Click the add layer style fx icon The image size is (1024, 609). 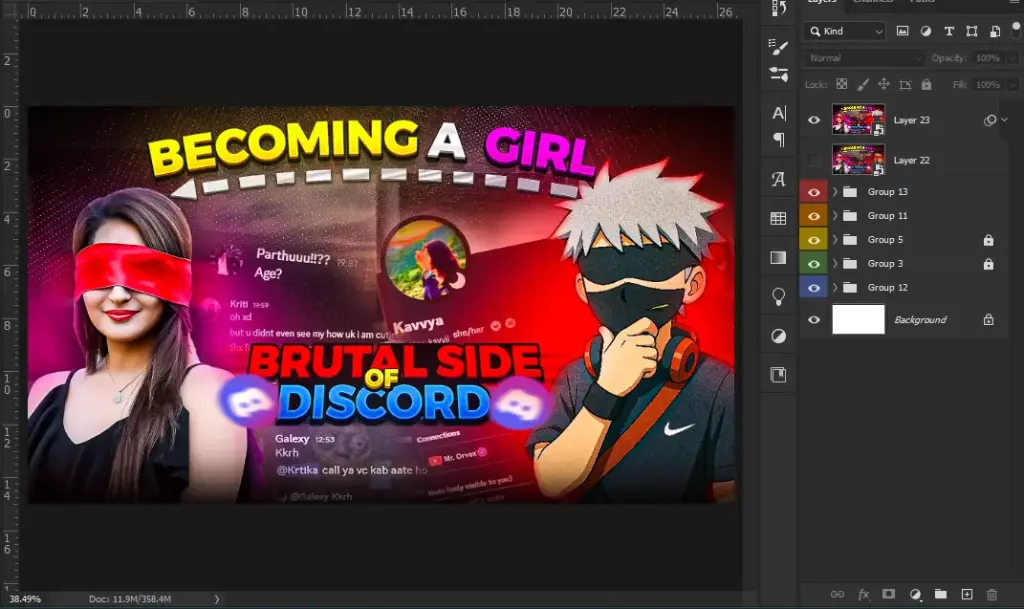(864, 594)
